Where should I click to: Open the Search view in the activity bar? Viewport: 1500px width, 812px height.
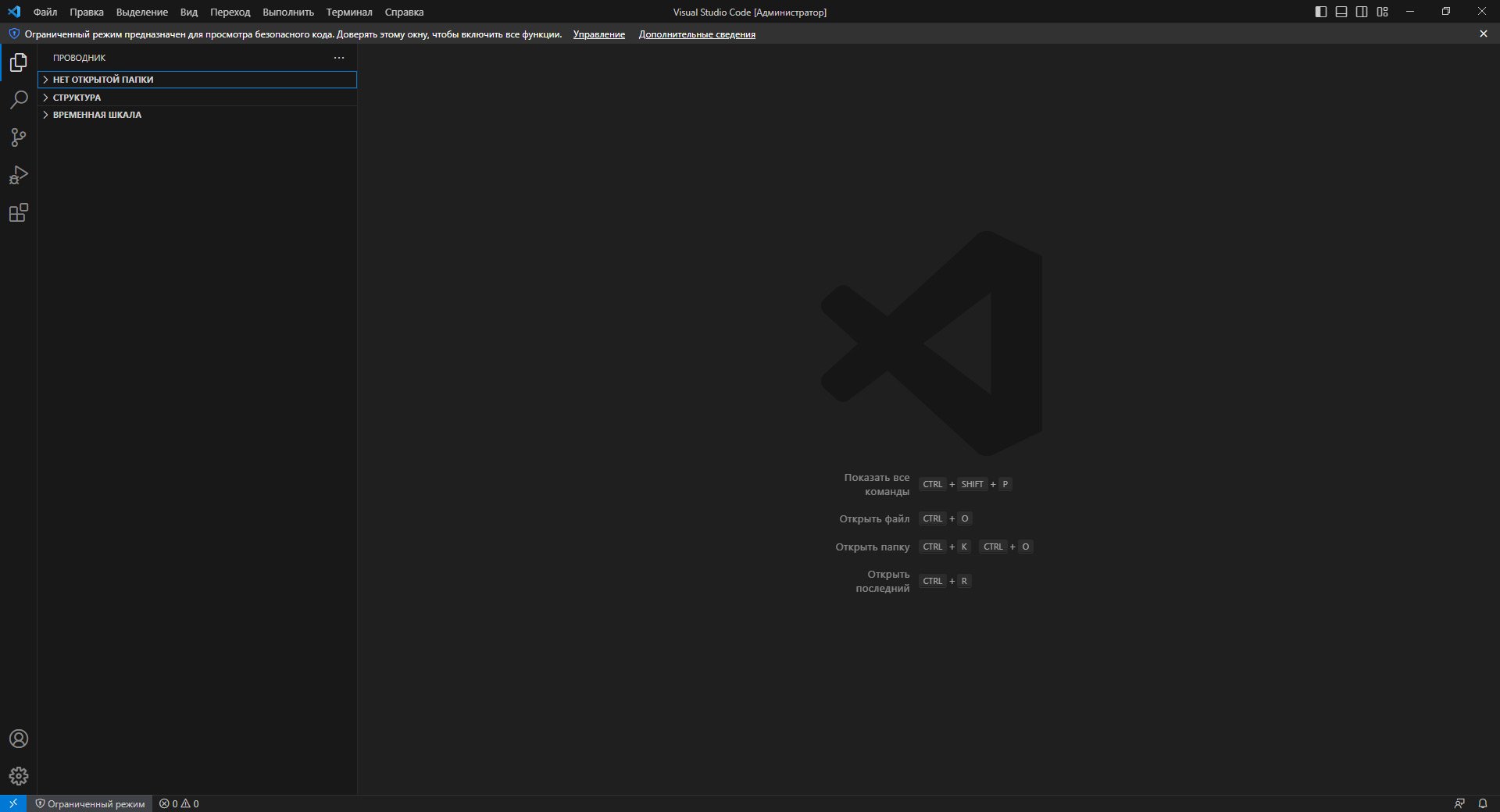pyautogui.click(x=19, y=100)
